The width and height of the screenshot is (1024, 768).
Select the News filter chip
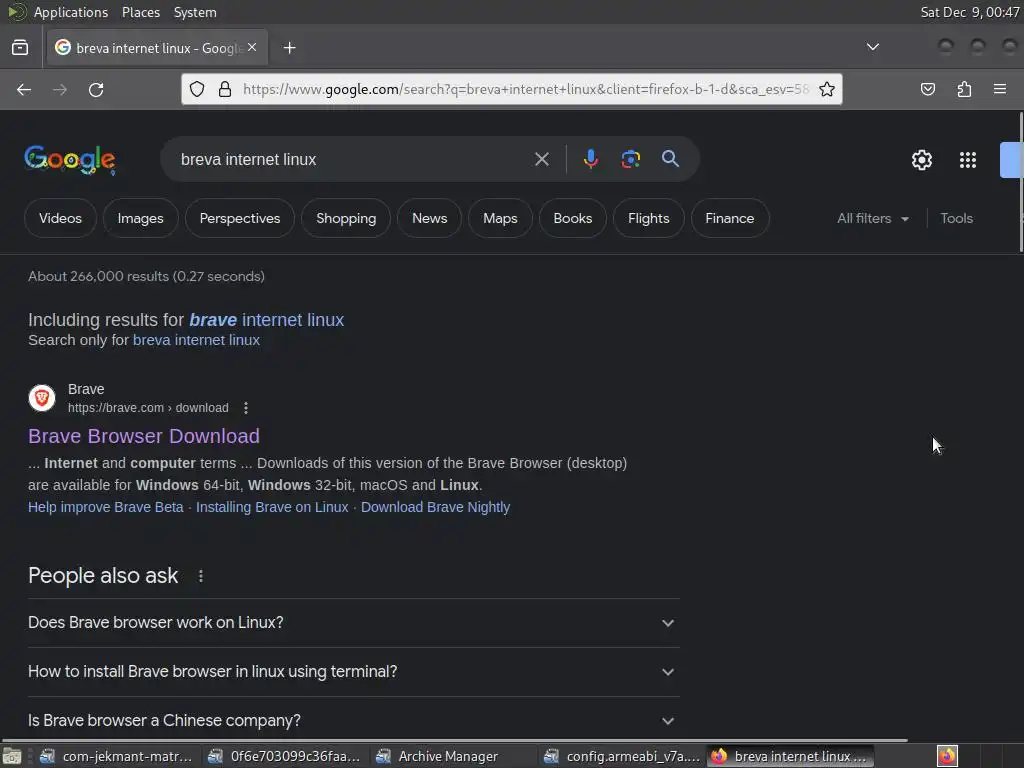[x=430, y=219]
